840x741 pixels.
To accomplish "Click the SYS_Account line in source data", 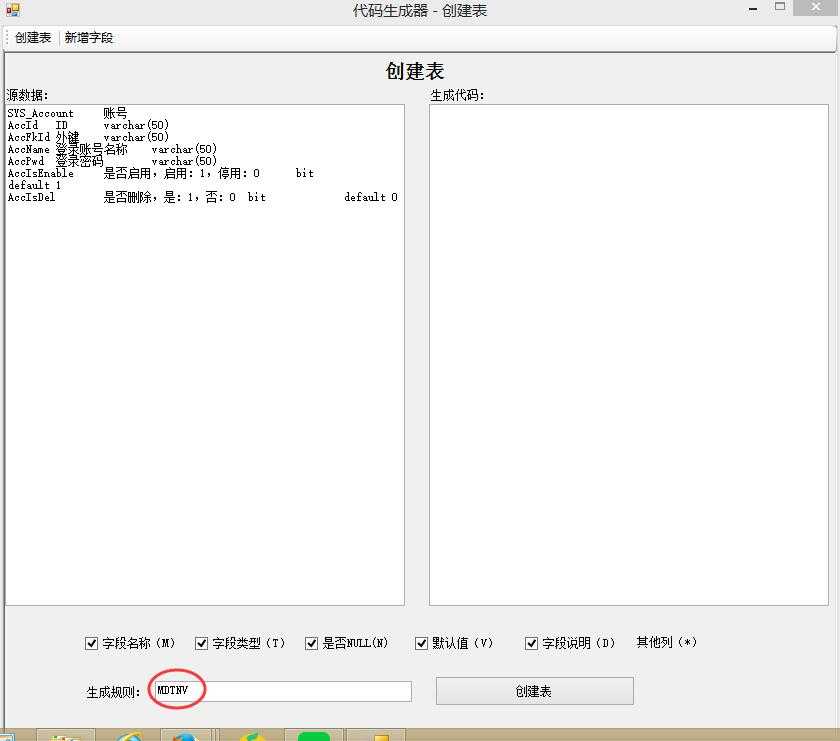I will [68, 113].
